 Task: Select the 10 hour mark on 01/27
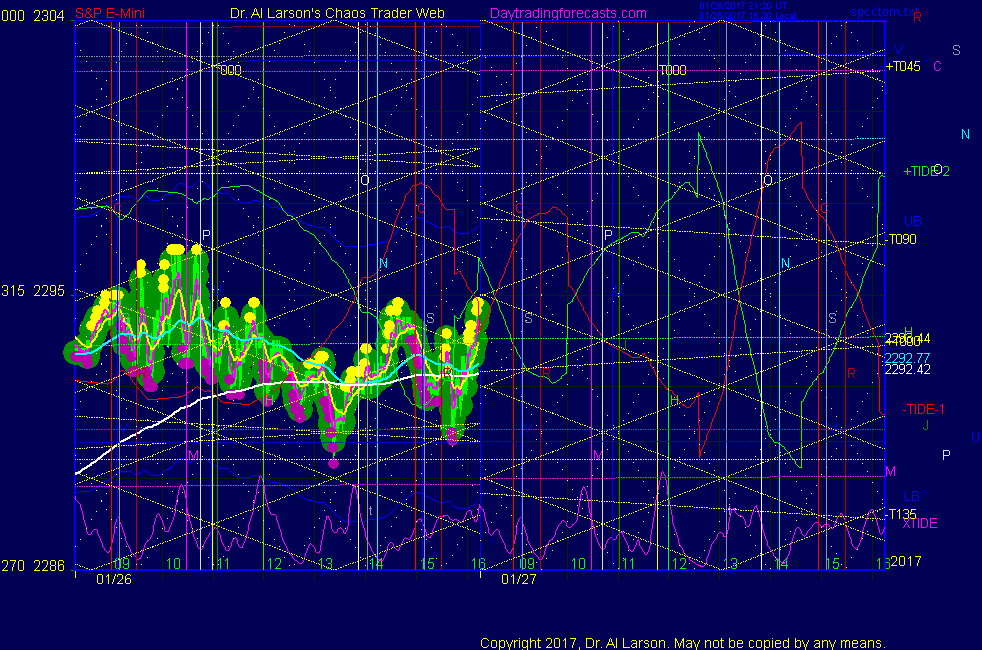[x=578, y=564]
